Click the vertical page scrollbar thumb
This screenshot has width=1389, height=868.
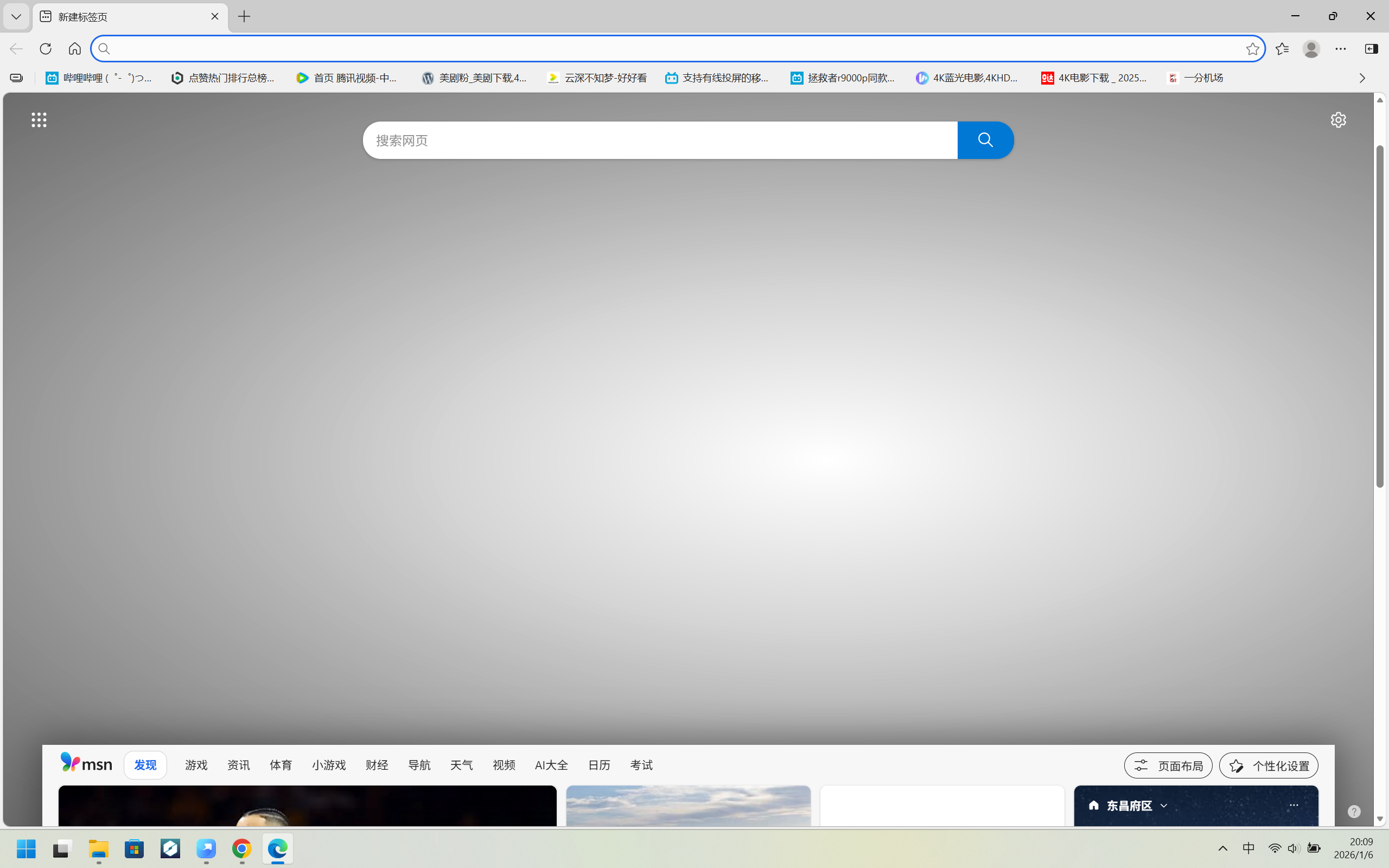[1380, 316]
